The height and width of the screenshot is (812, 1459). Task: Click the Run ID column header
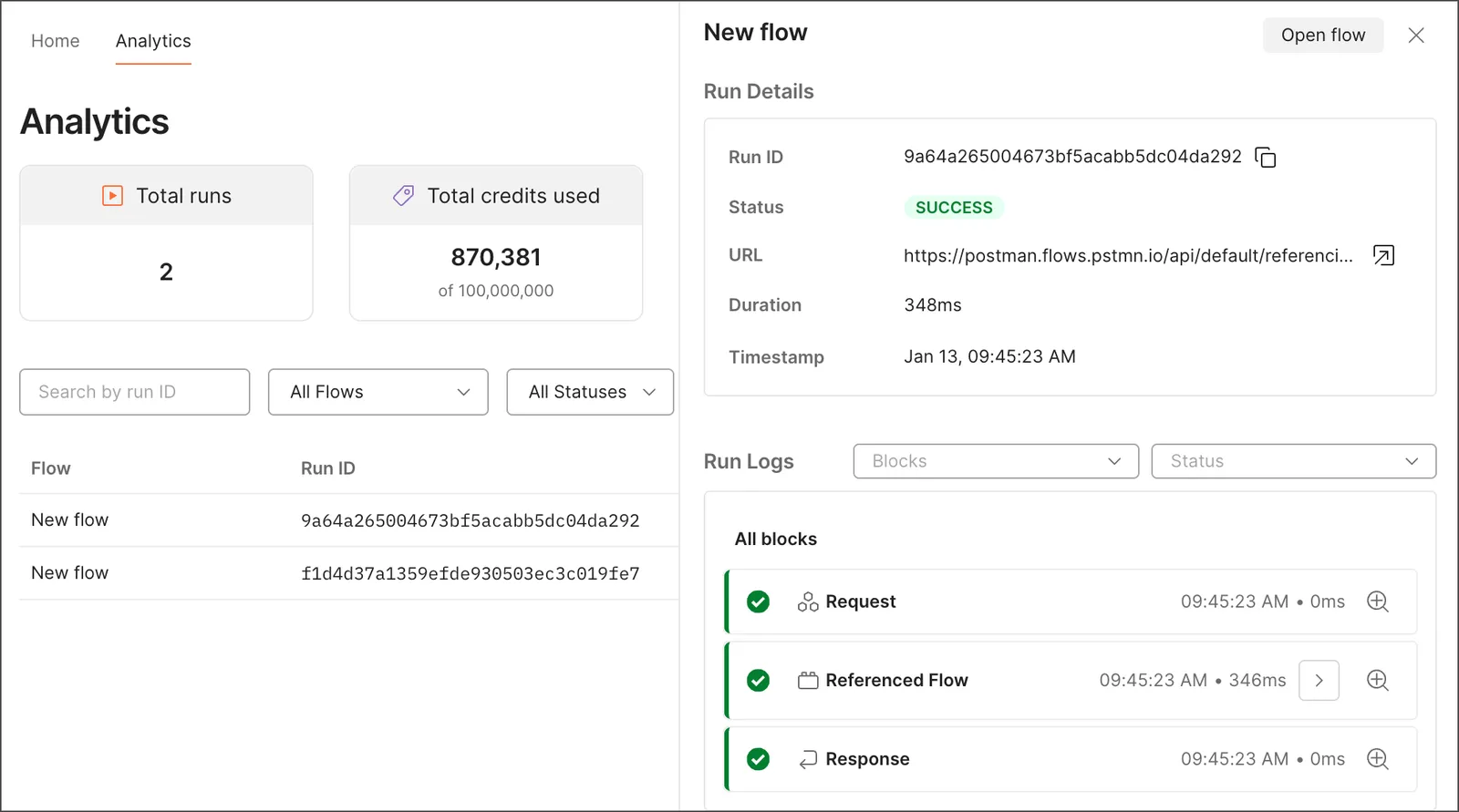[x=328, y=468]
